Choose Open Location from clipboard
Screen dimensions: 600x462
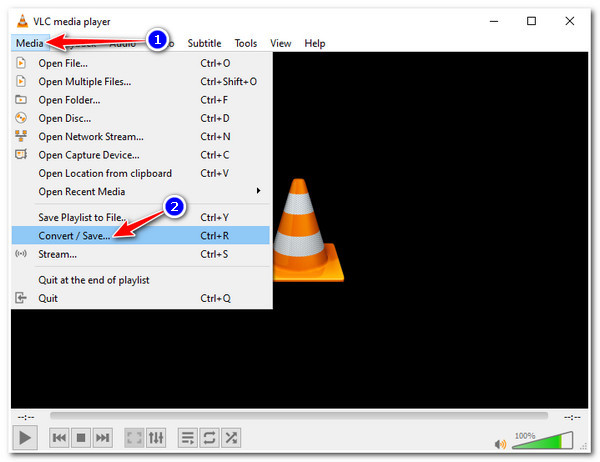(140, 173)
